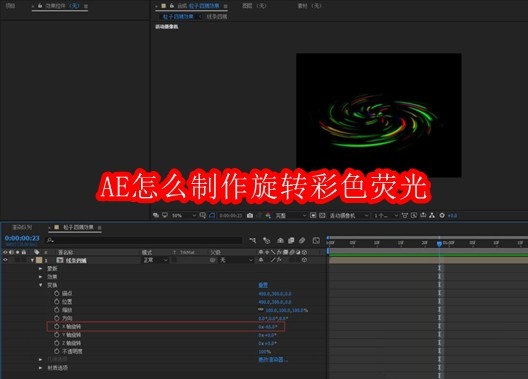This screenshot has width=528, height=379.
Task: Select the 粒子四溅效果 breadcrumb in composition viewer
Action: click(178, 16)
